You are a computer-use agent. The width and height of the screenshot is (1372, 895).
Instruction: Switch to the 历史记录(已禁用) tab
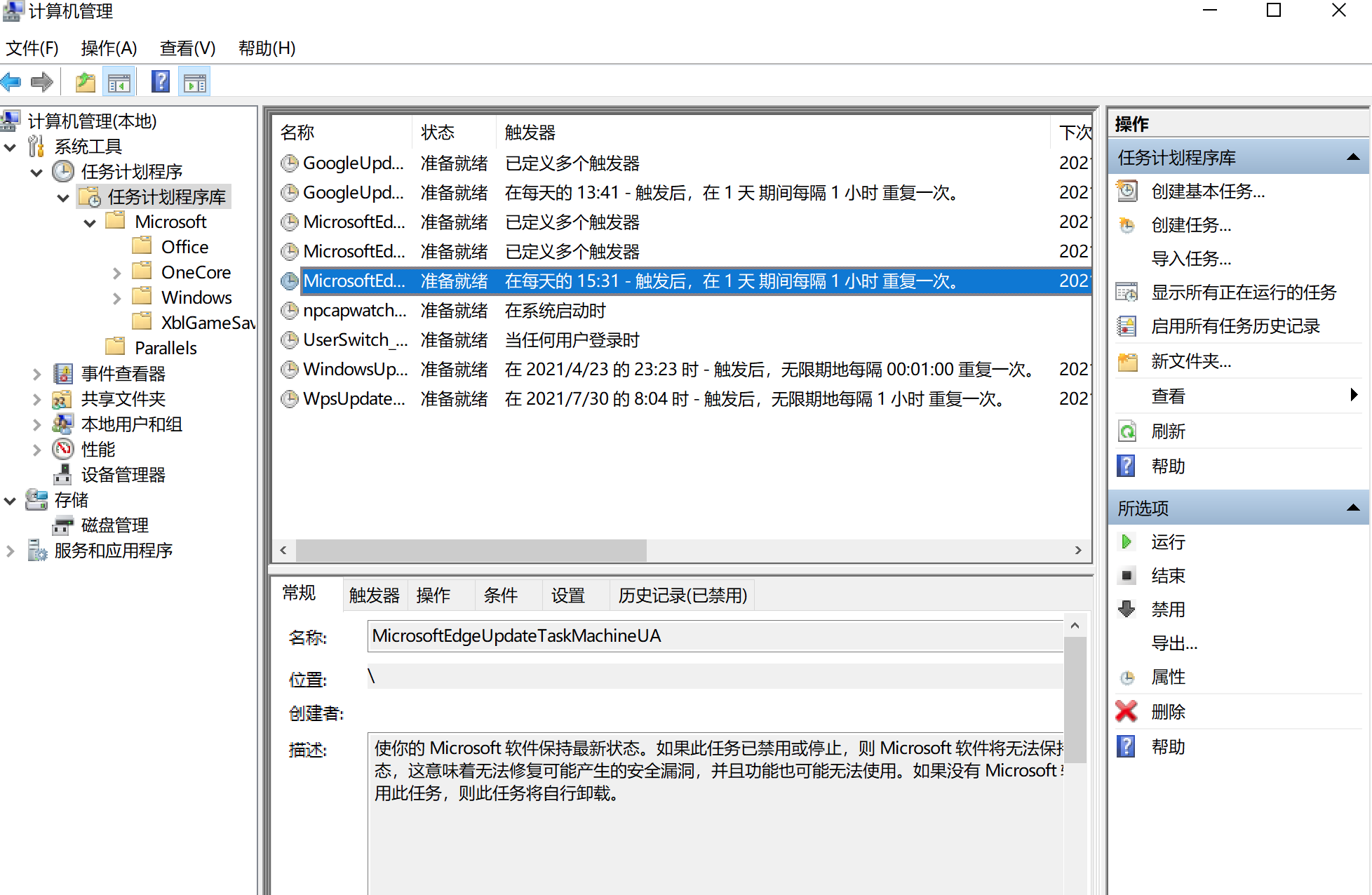pos(682,595)
